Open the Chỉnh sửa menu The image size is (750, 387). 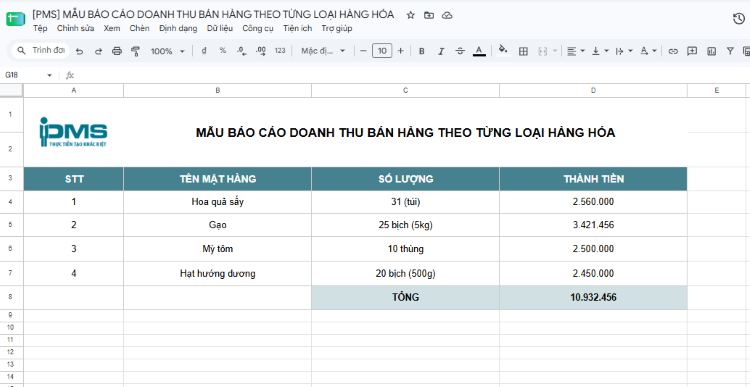coord(76,28)
